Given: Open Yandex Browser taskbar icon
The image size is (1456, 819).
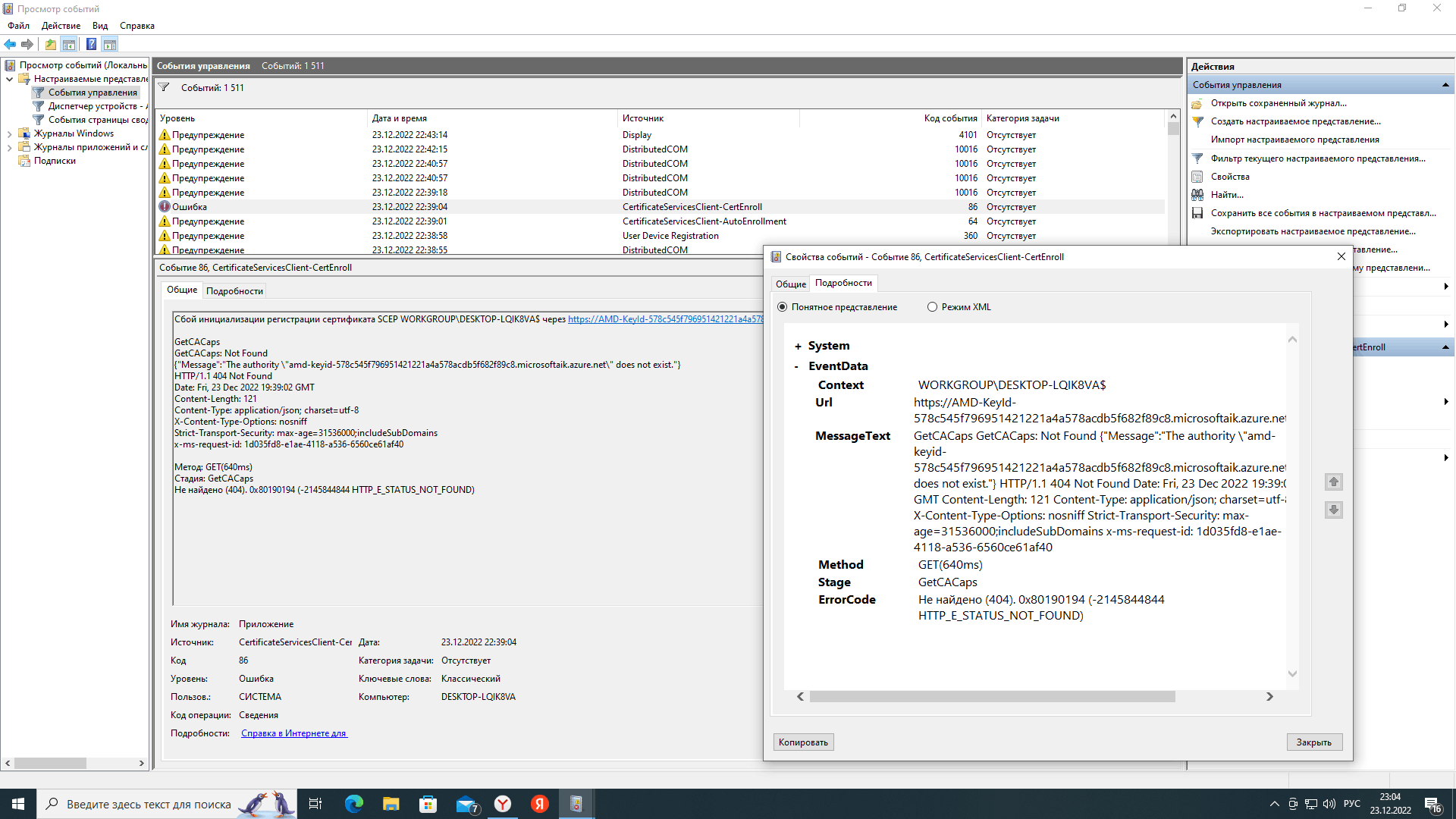Looking at the screenshot, I should pos(503,804).
